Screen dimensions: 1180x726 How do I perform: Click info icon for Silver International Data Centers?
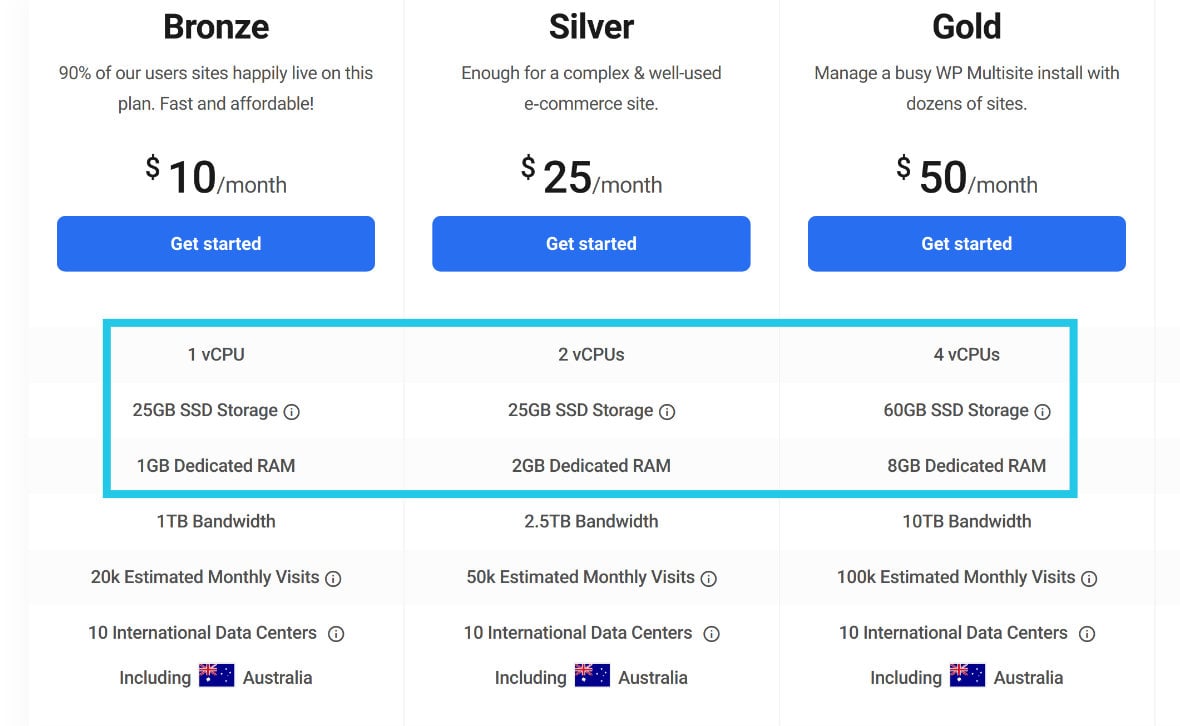(x=711, y=634)
